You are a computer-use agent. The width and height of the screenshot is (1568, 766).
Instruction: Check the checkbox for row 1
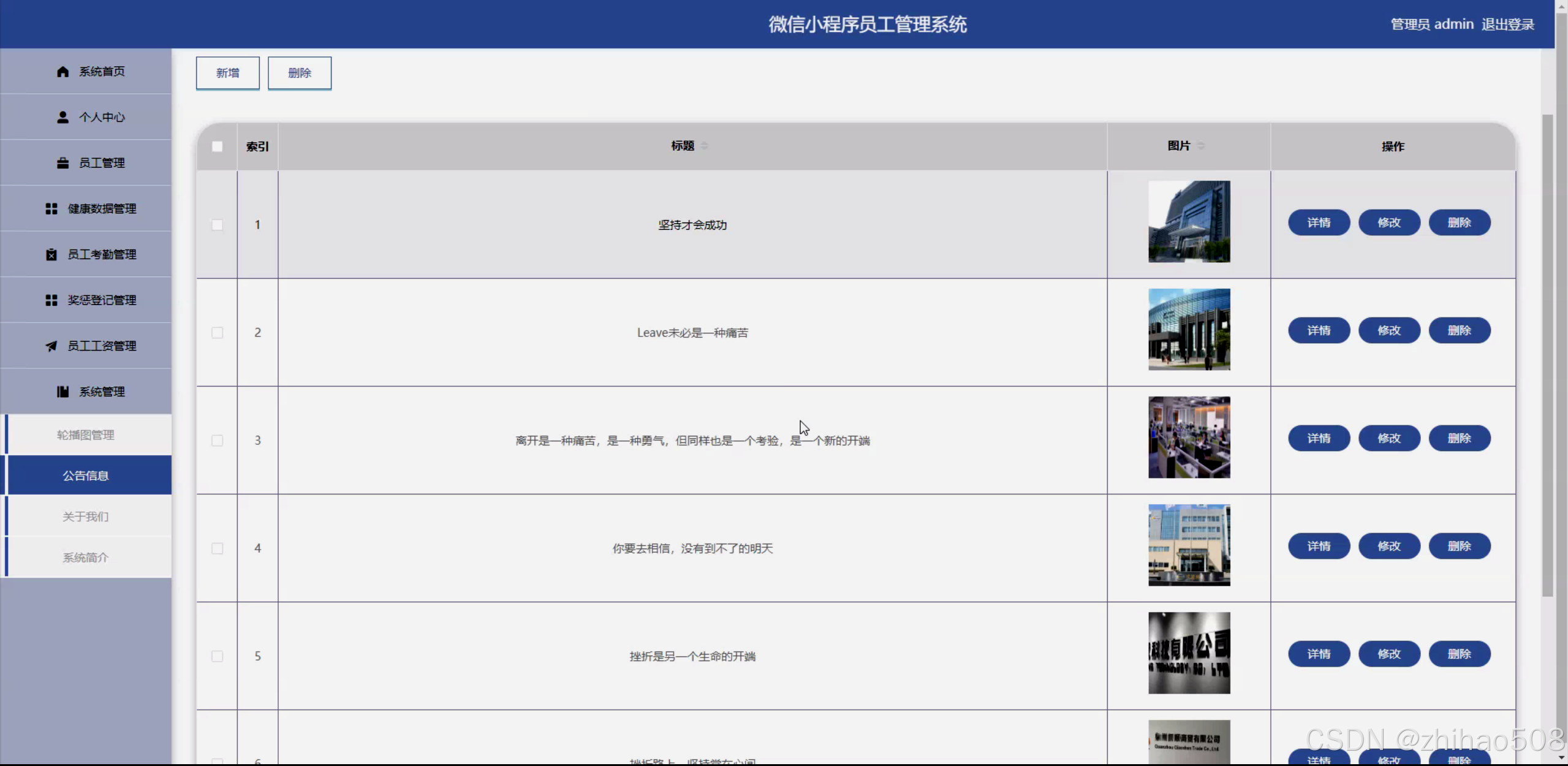coord(217,225)
